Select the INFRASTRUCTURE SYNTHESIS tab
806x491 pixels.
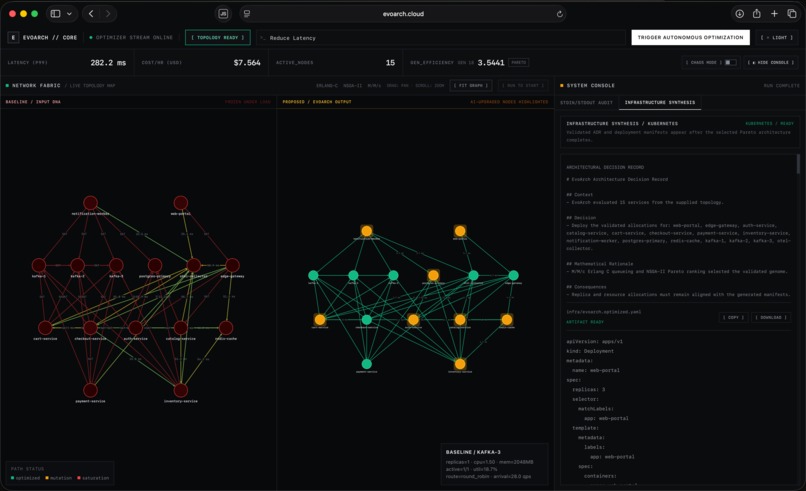coord(660,102)
